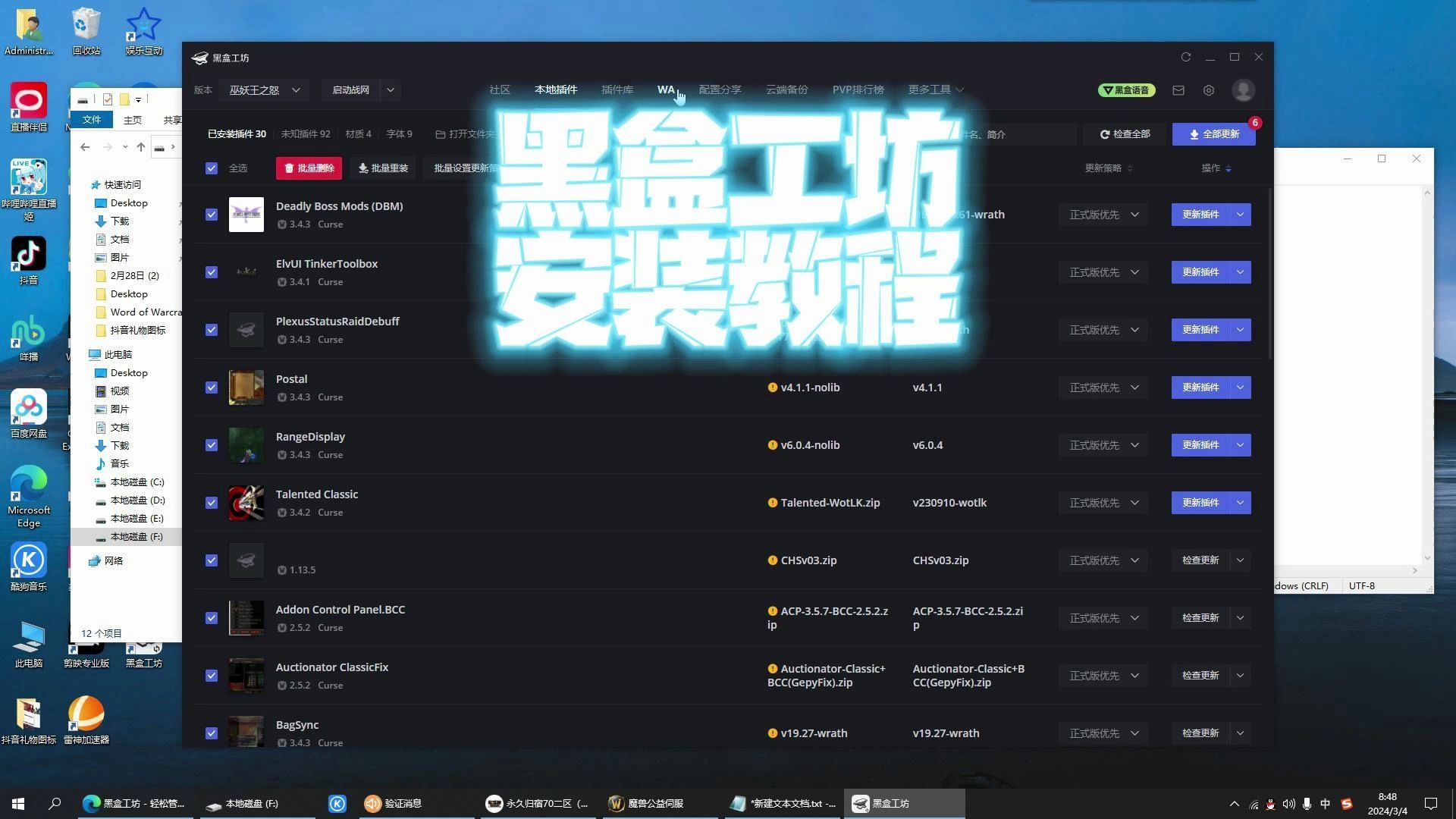Uncheck the RangeDisplay checkbox
1456x819 pixels.
212,445
